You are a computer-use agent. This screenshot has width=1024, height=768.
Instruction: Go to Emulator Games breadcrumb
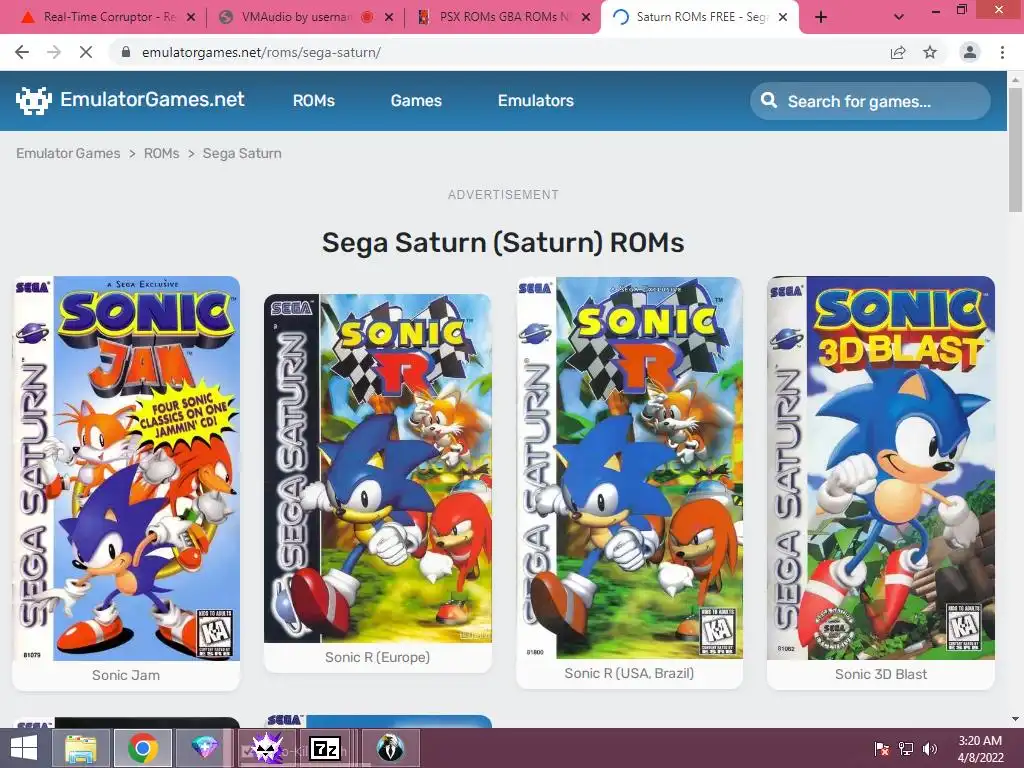(x=68, y=153)
